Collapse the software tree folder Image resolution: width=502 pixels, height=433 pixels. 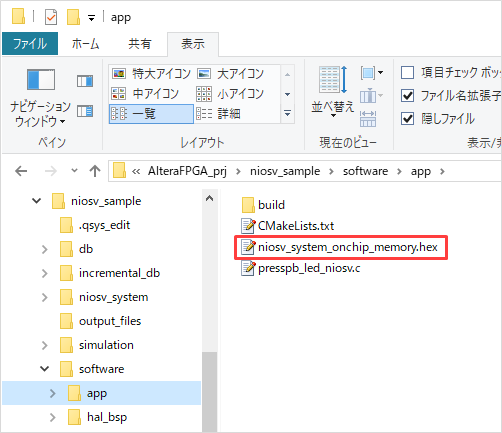tap(45, 369)
